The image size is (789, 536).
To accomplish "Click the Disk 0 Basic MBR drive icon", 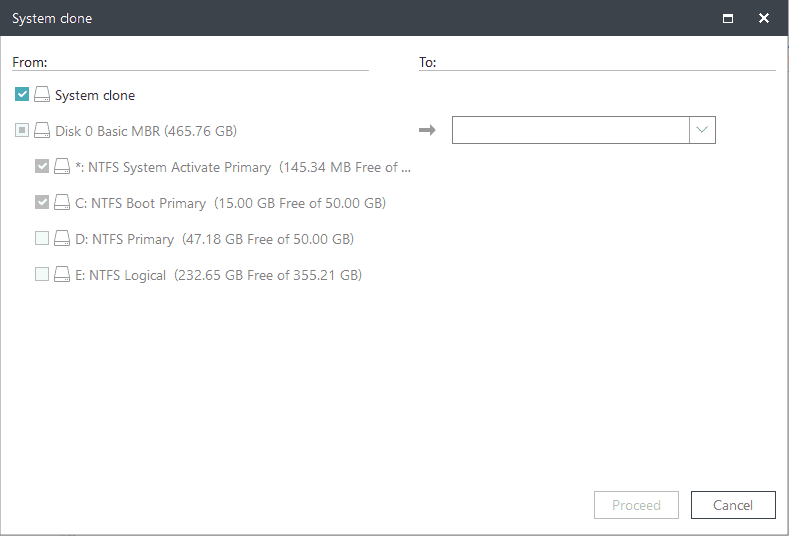I will point(42,131).
